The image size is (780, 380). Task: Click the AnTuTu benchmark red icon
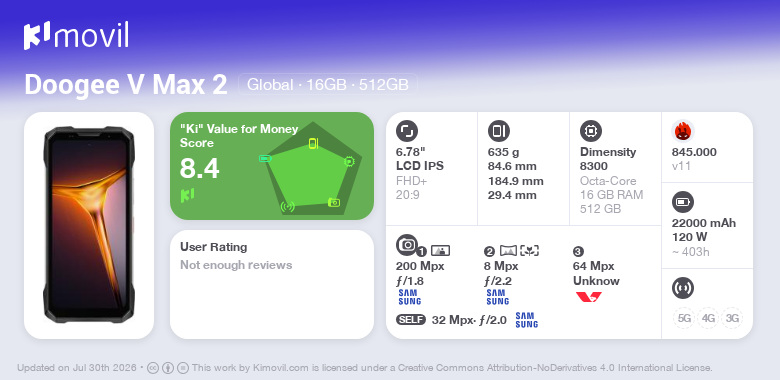pyautogui.click(x=682, y=131)
